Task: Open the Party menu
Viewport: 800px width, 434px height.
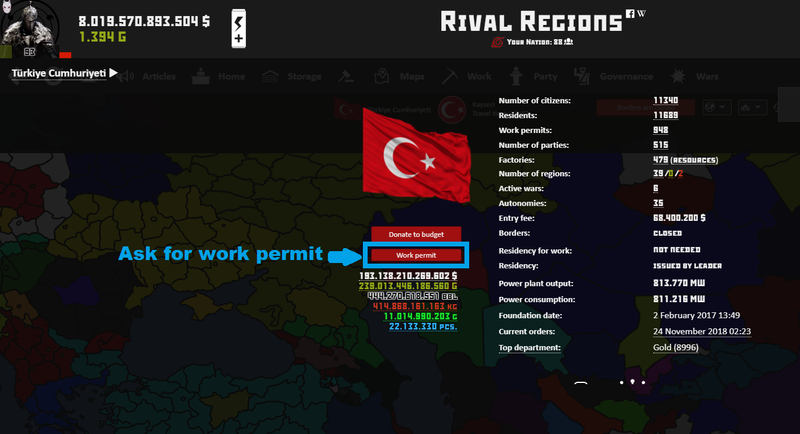Action: click(x=545, y=76)
